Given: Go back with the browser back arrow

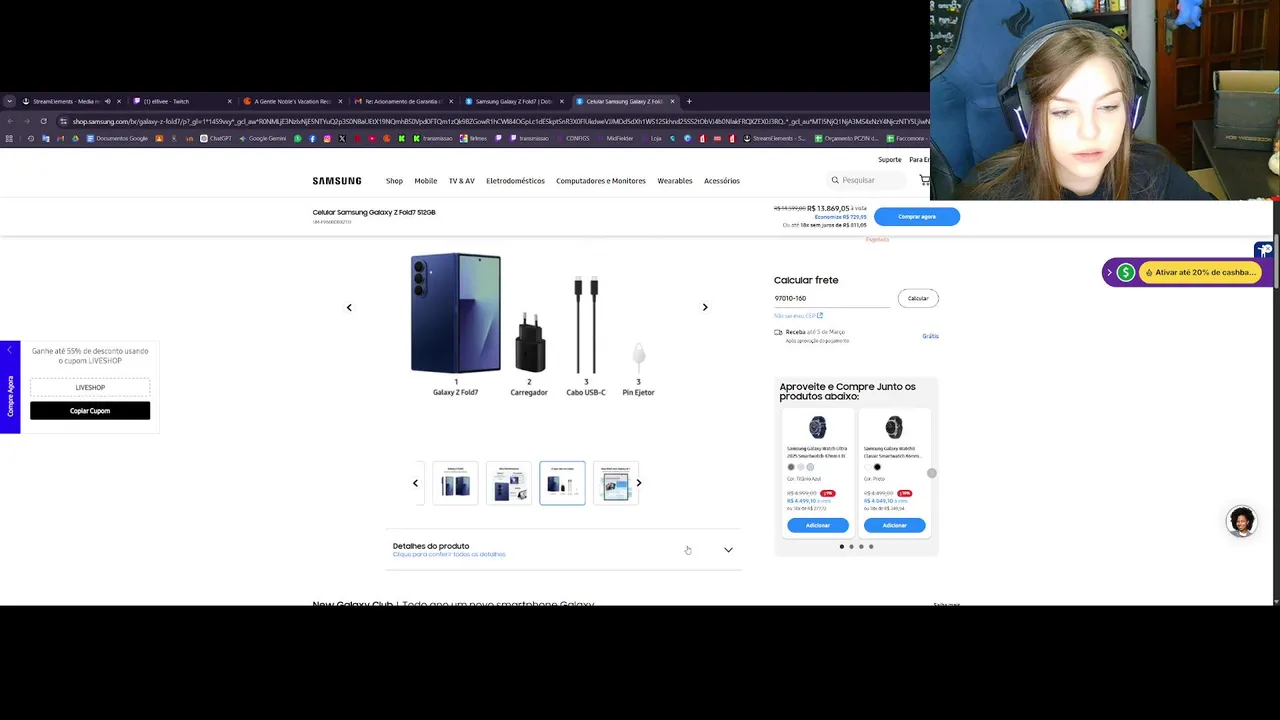Looking at the screenshot, I should coord(10,121).
